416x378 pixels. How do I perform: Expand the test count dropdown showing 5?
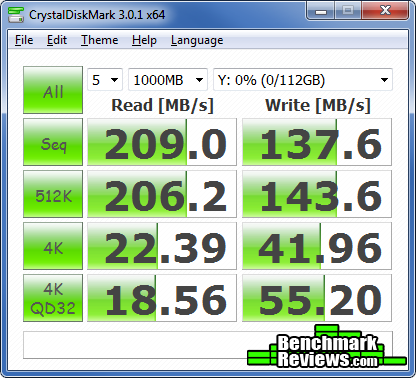coord(105,80)
